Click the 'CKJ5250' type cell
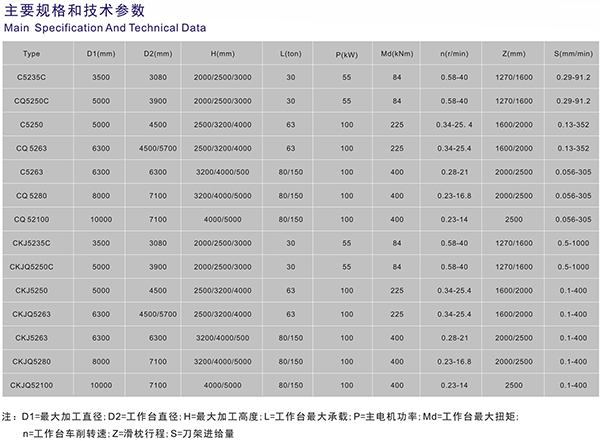 (x=31, y=291)
